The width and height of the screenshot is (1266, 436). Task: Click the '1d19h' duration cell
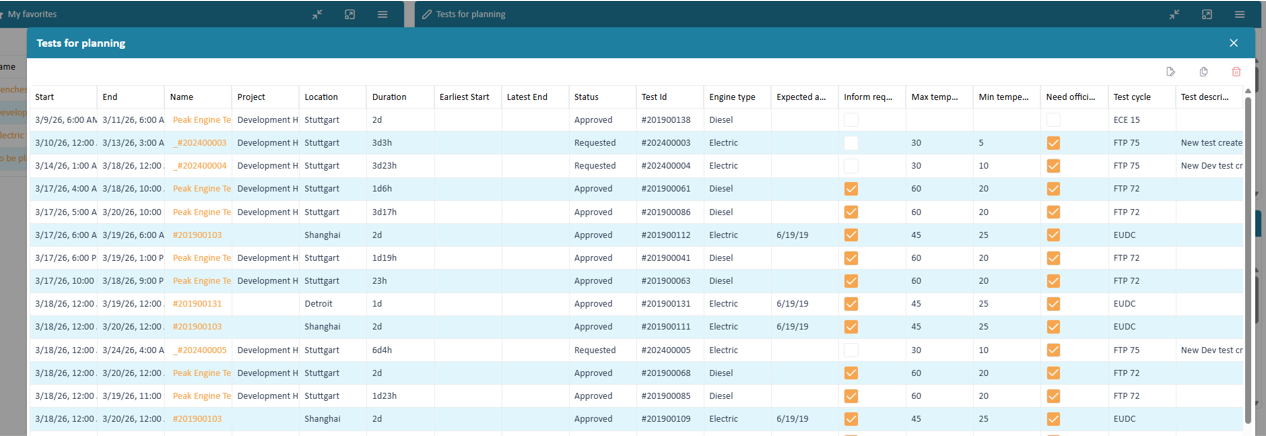click(400, 258)
